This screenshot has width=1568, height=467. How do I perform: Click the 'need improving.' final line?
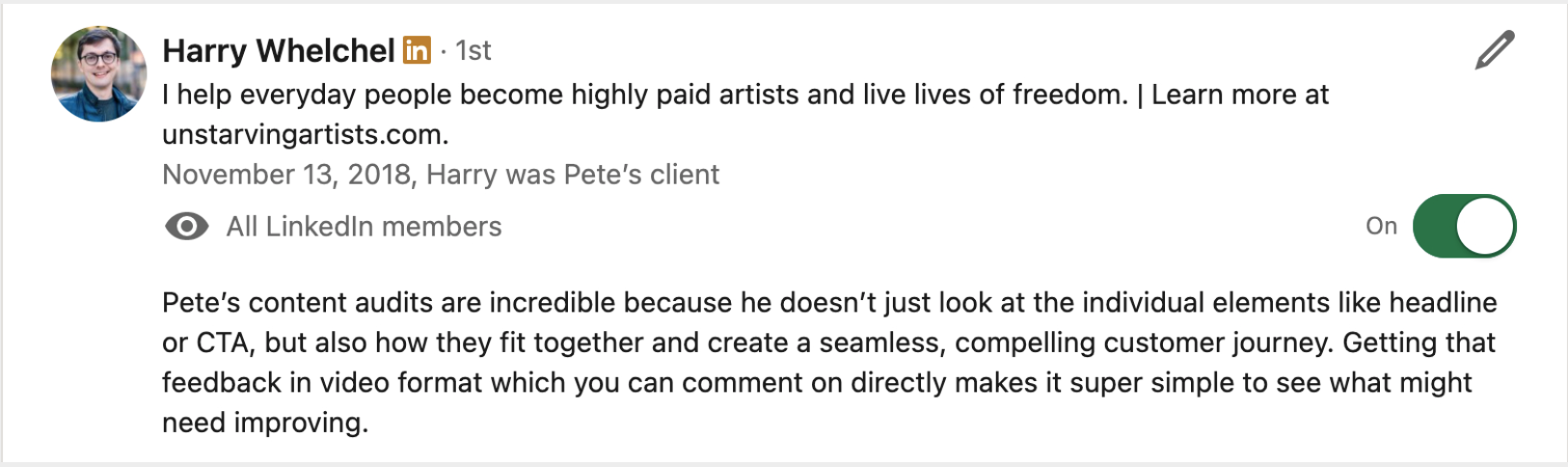(265, 423)
